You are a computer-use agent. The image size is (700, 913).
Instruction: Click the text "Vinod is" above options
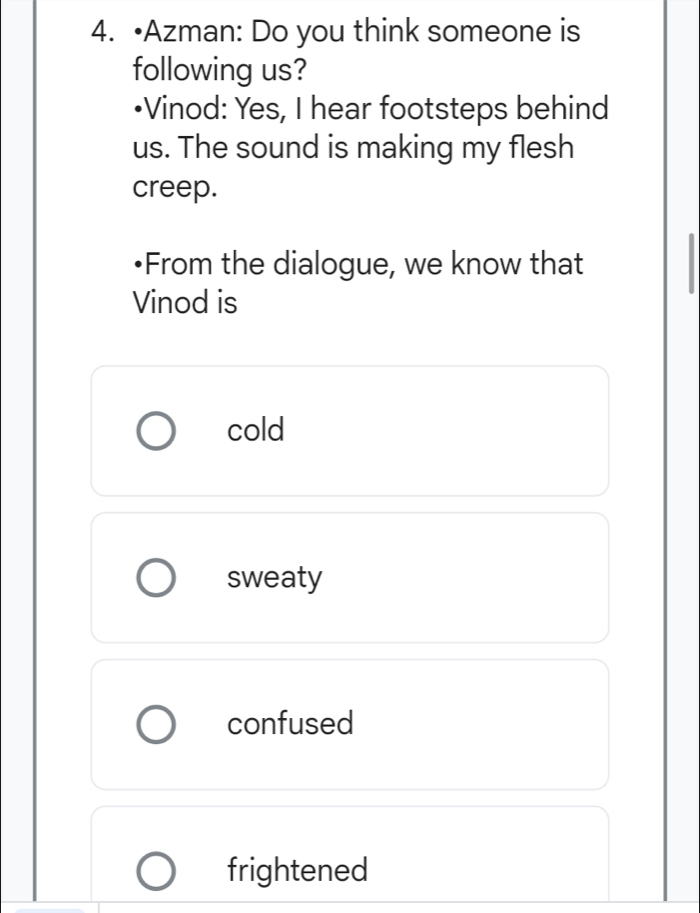185,304
